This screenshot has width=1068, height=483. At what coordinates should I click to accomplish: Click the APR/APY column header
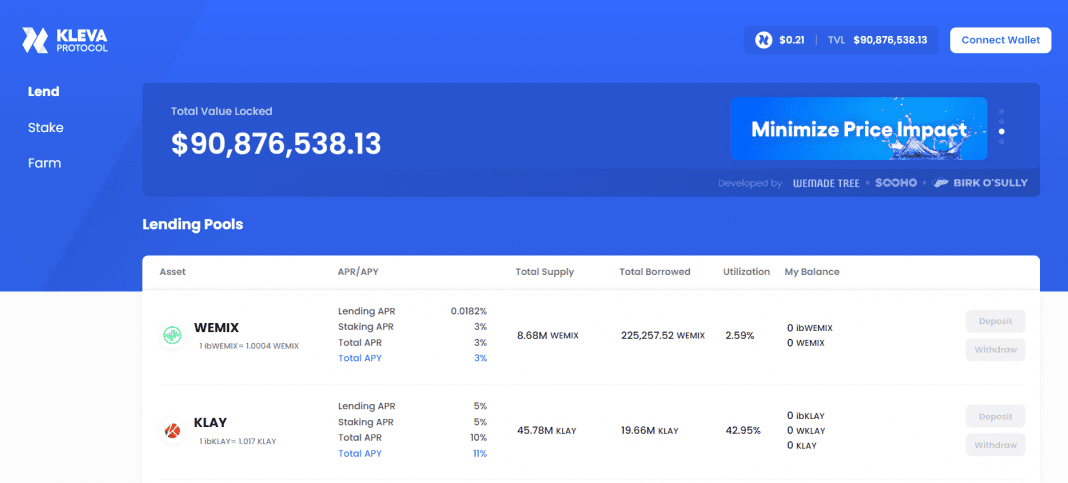click(x=358, y=272)
